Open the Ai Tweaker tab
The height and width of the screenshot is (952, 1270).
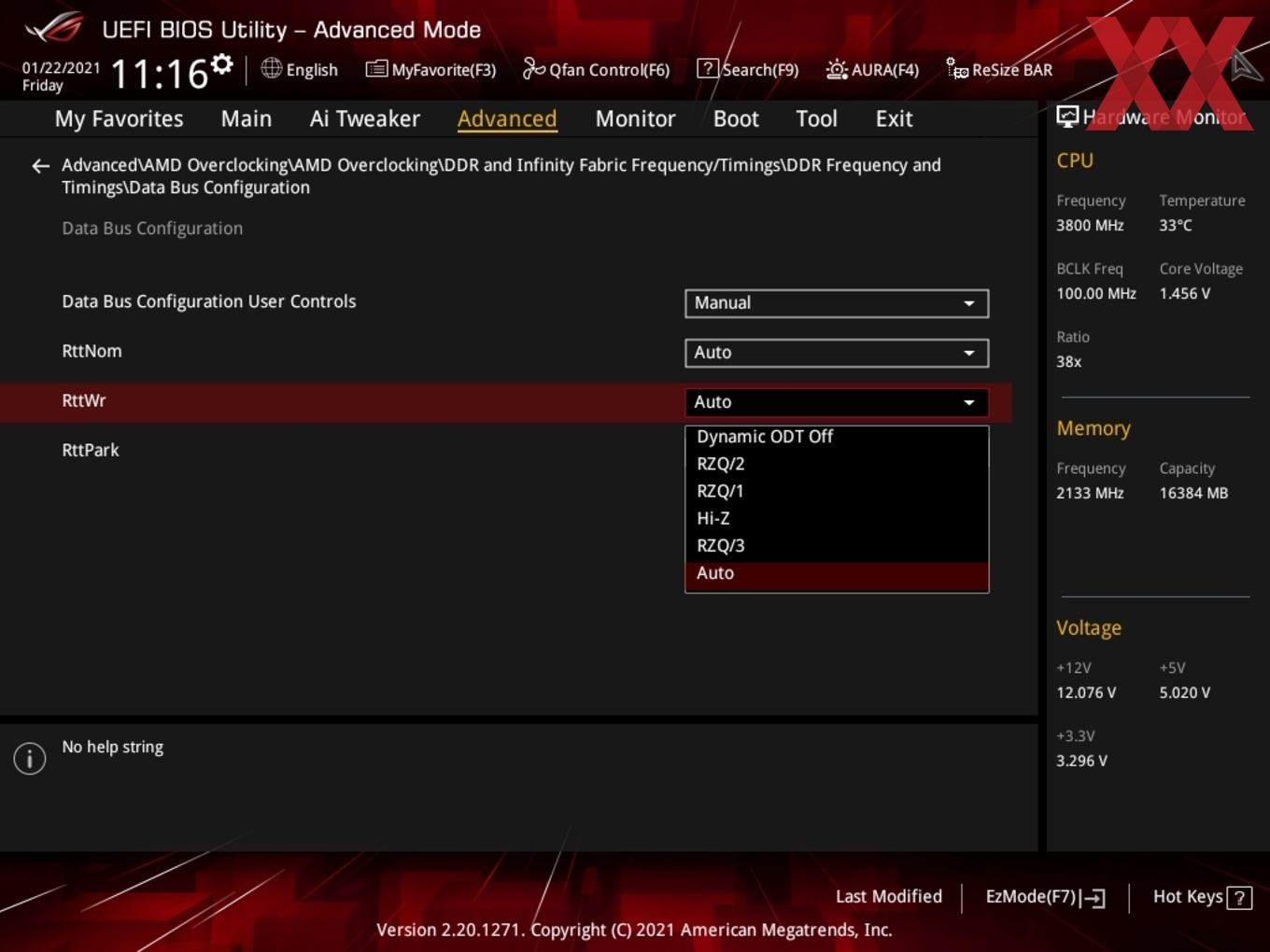(x=365, y=119)
